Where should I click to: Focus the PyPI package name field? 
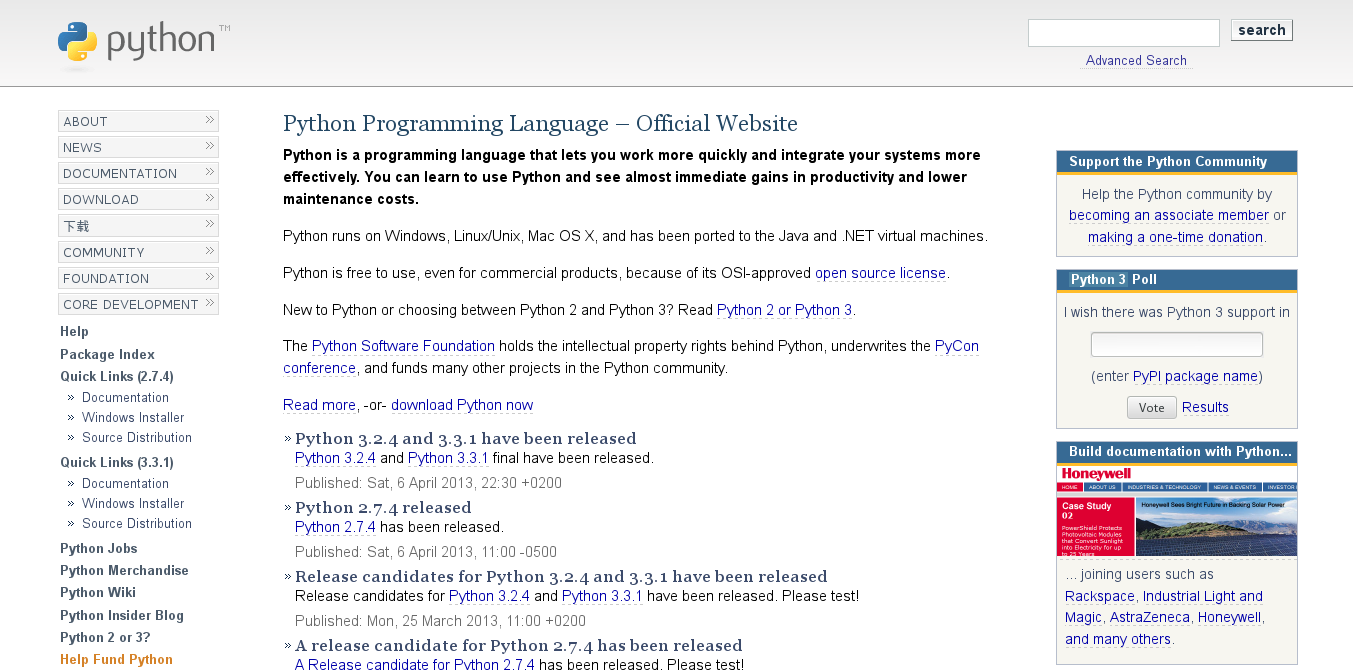pyautogui.click(x=1176, y=345)
